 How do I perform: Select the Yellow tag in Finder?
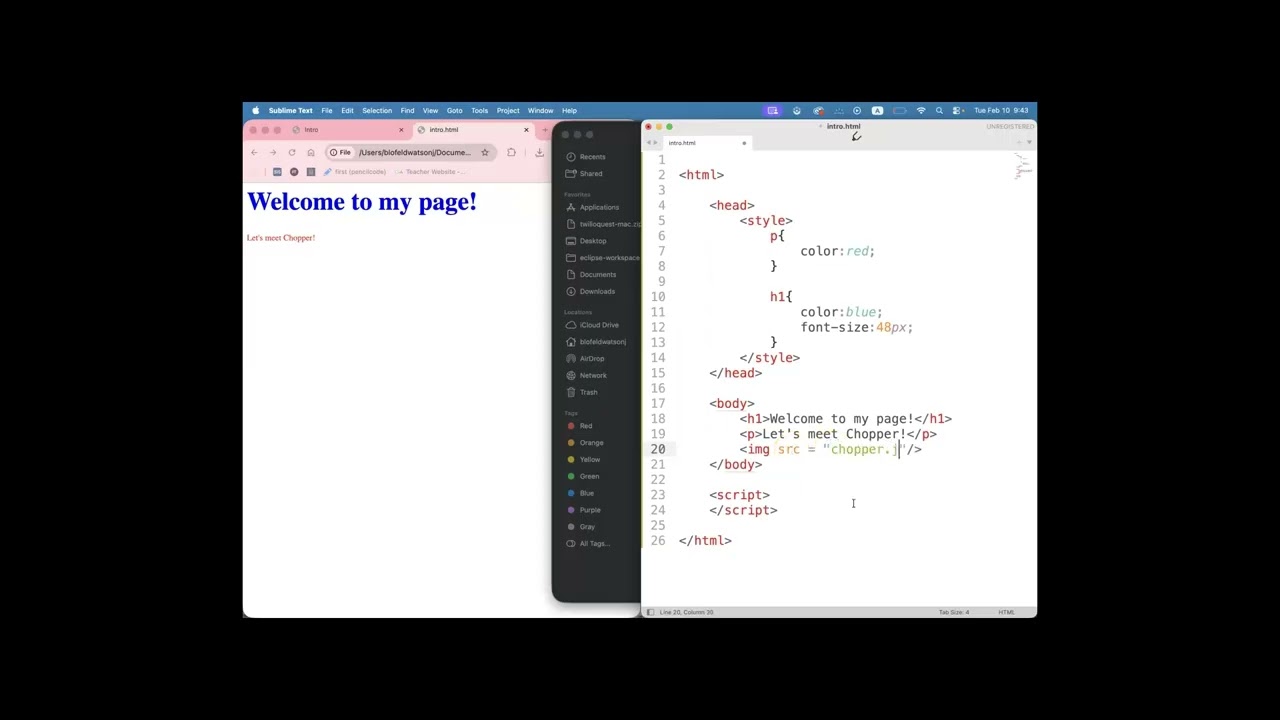pyautogui.click(x=584, y=460)
